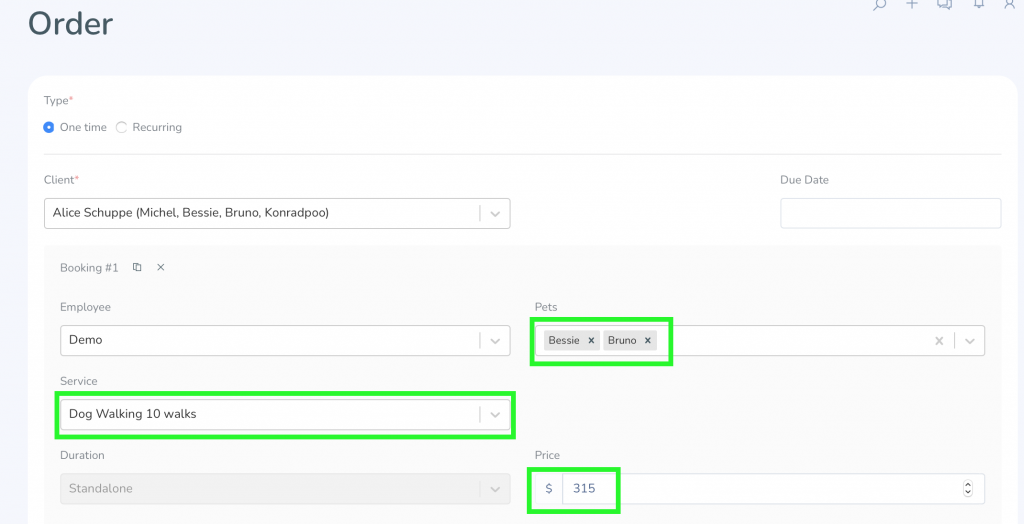Open the chat messages icon at top
The width and height of the screenshot is (1024, 524).
pyautogui.click(x=944, y=4)
